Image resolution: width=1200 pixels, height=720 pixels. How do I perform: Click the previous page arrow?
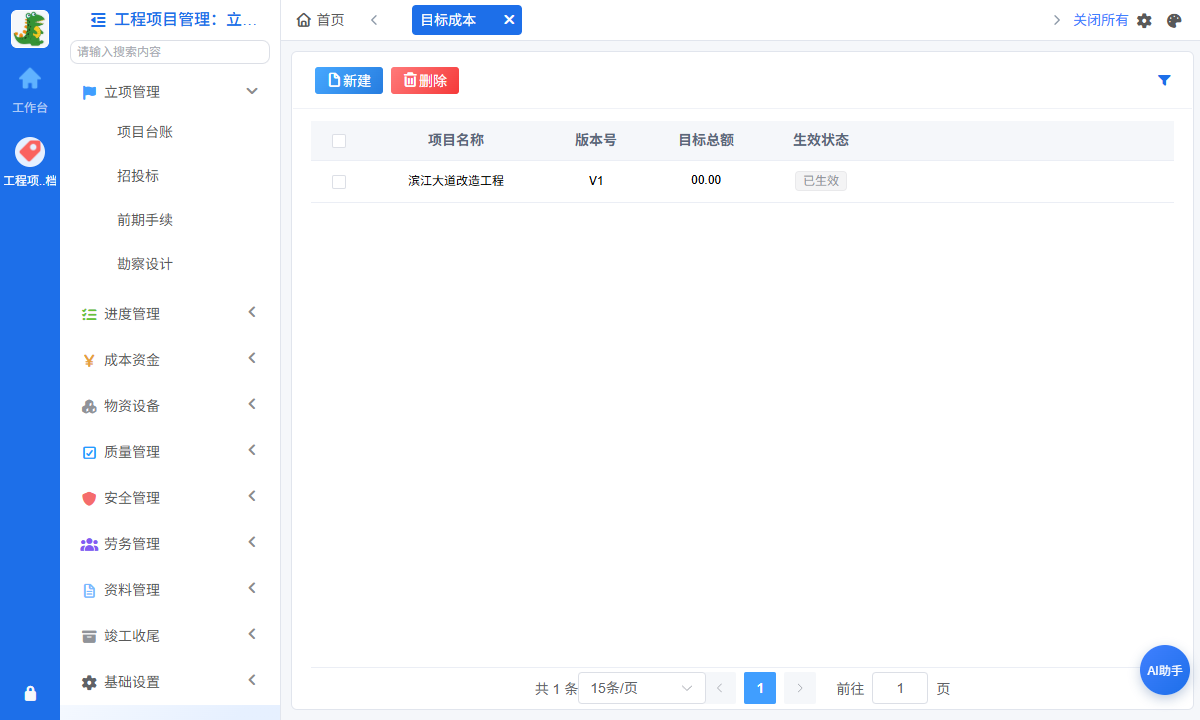coord(720,688)
